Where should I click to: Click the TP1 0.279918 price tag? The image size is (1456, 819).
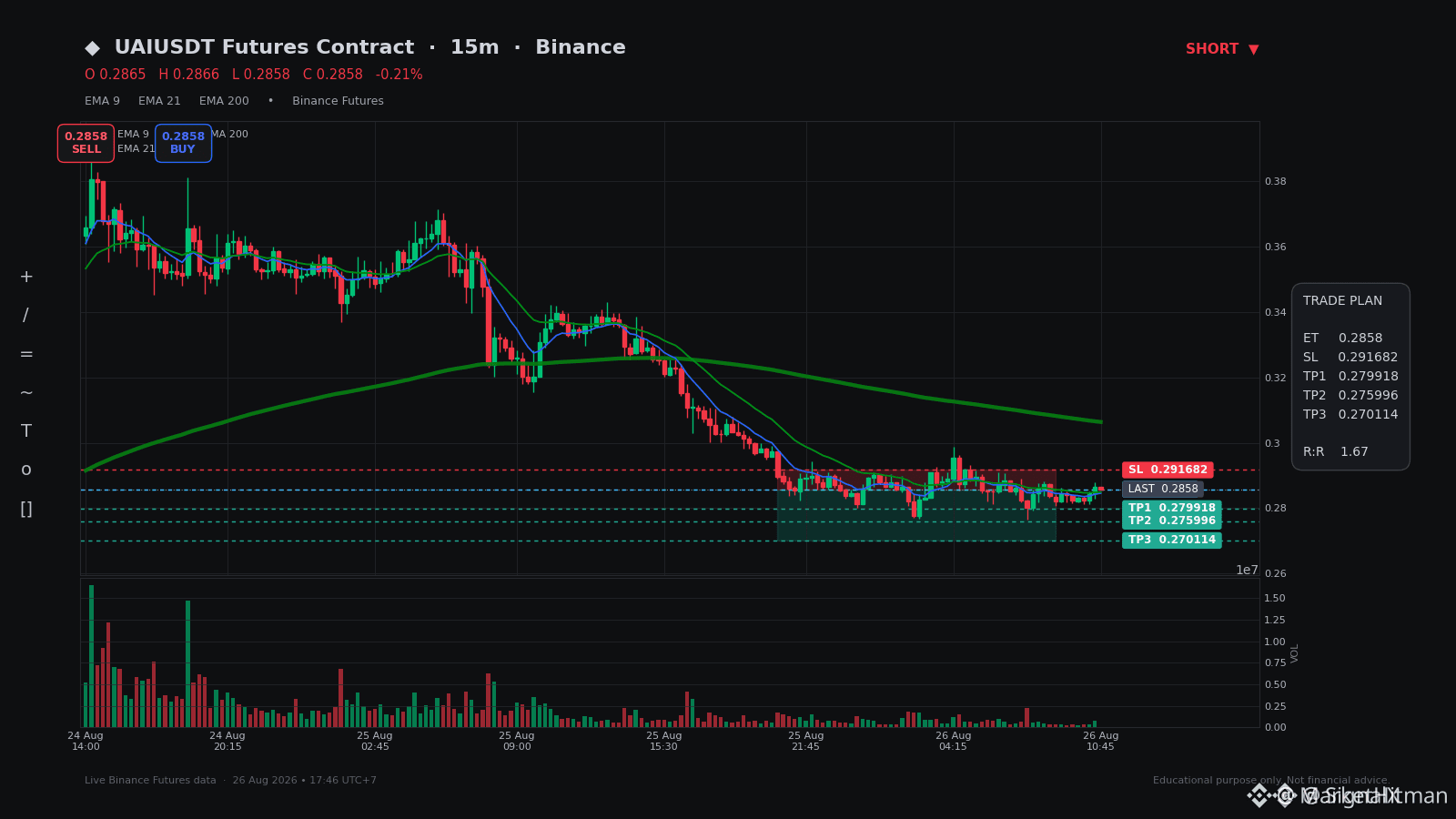pos(1172,508)
